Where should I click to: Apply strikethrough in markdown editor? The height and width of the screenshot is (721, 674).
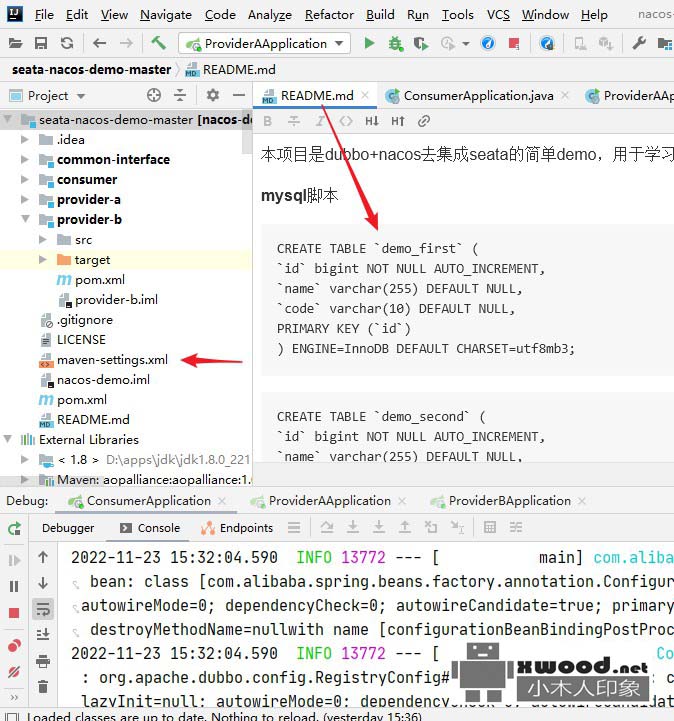[293, 121]
